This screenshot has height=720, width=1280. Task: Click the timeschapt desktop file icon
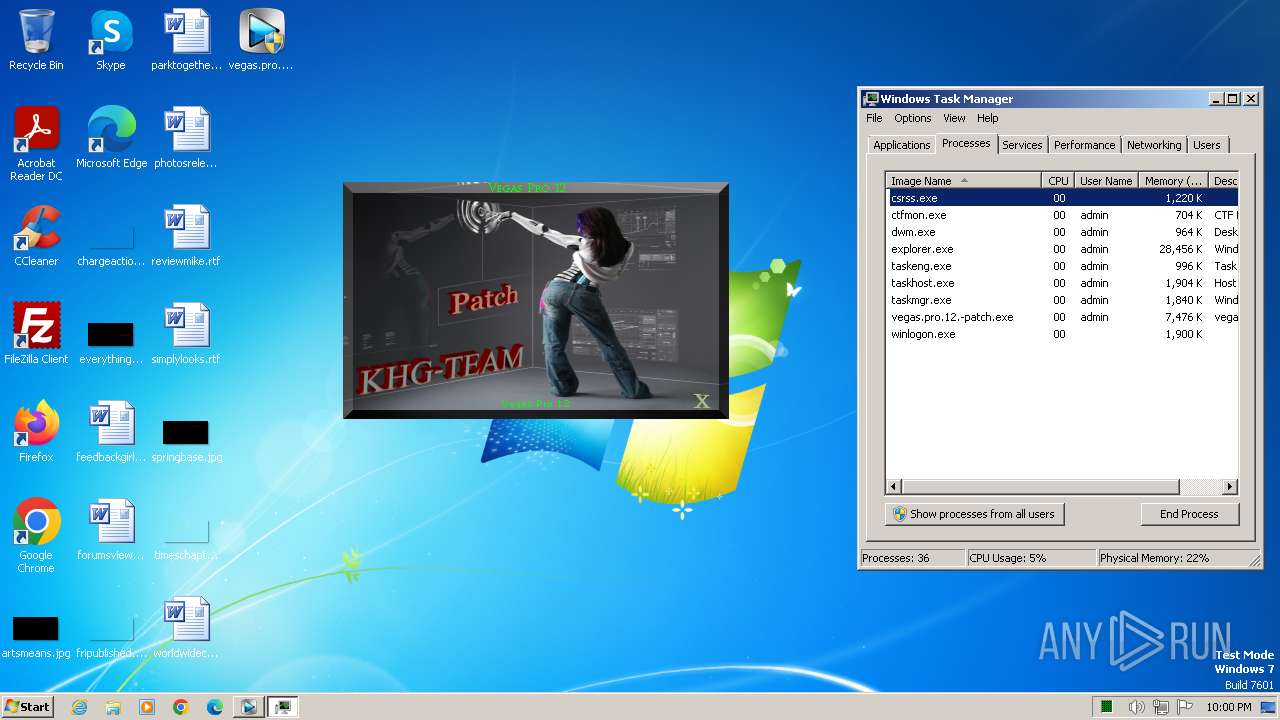tap(186, 540)
